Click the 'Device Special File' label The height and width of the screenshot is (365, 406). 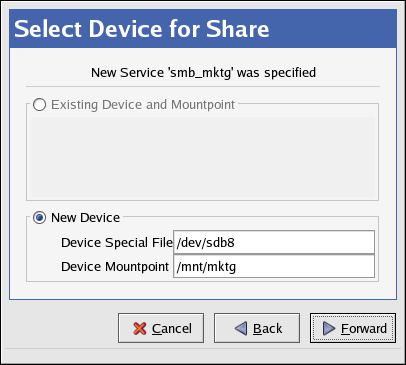click(x=117, y=242)
